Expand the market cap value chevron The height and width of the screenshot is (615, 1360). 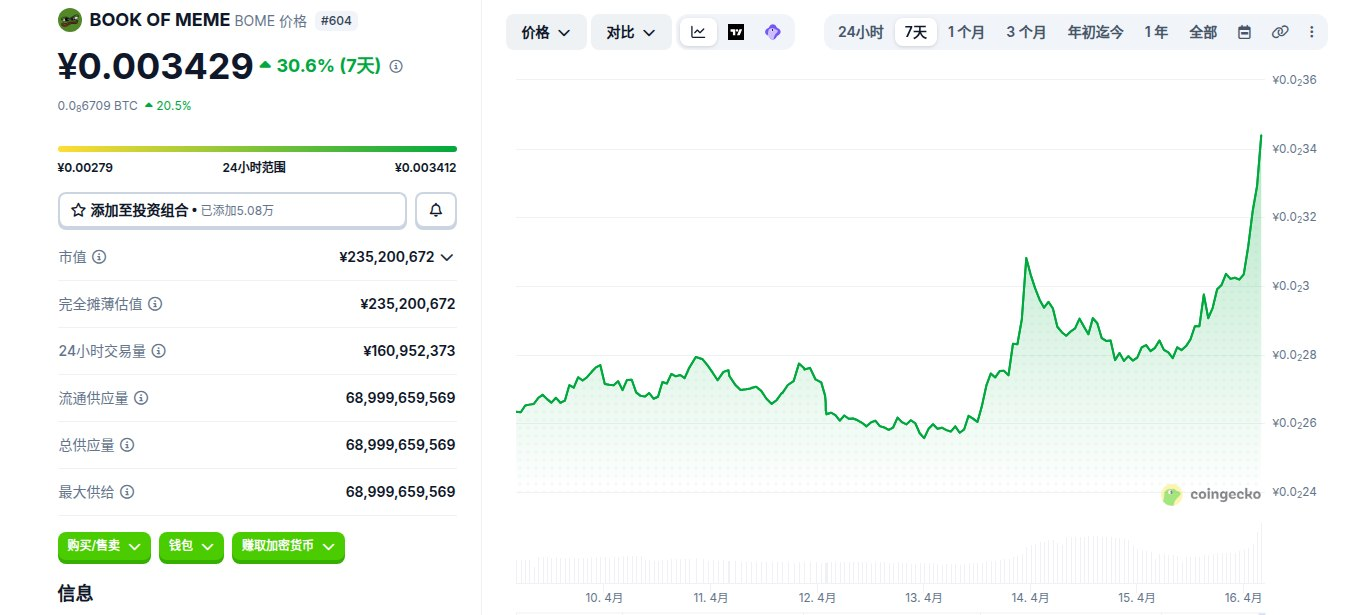pos(447,257)
